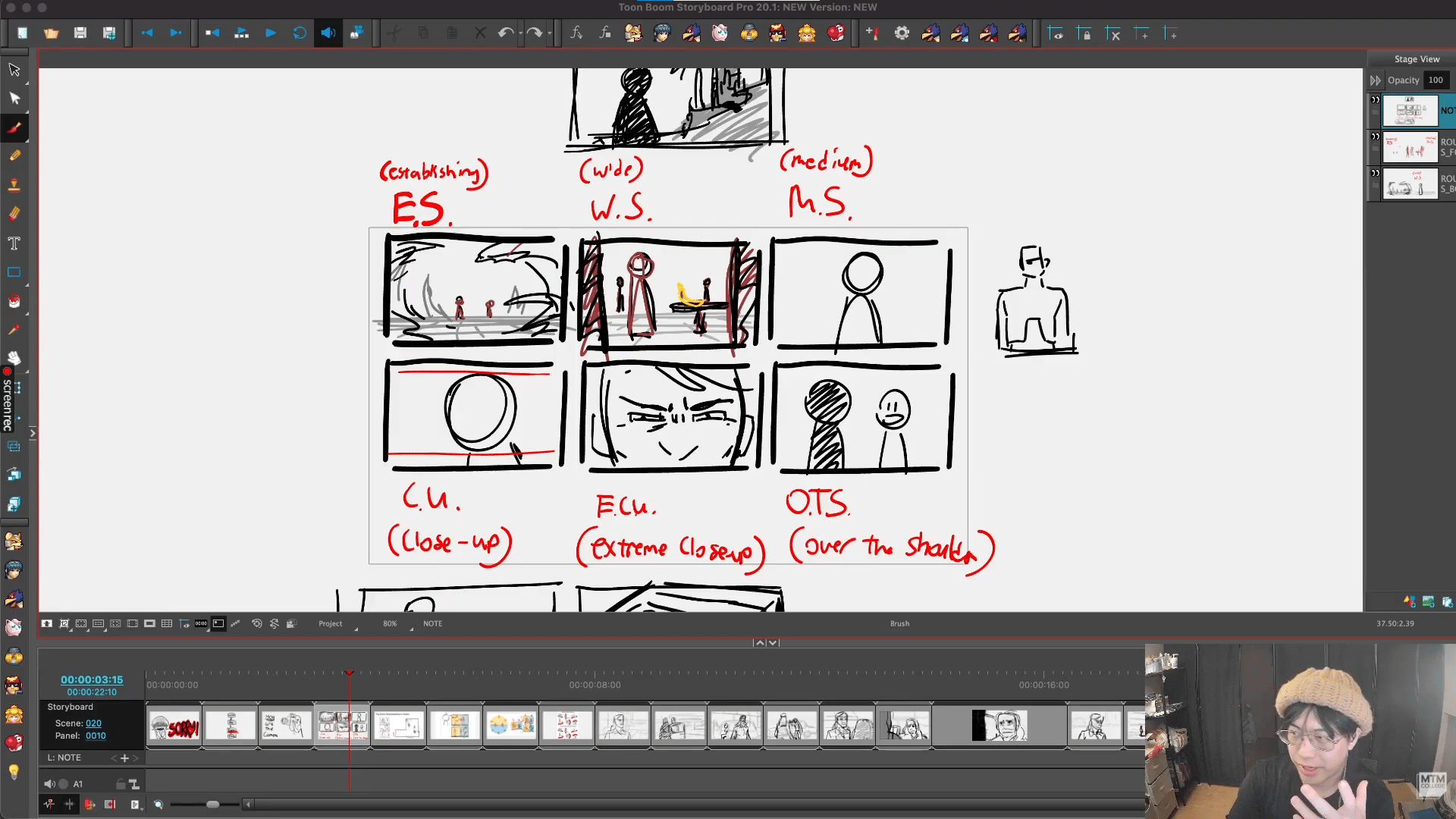
Task: Select the SORRY panel thumbnail in the timeline
Action: point(174,726)
